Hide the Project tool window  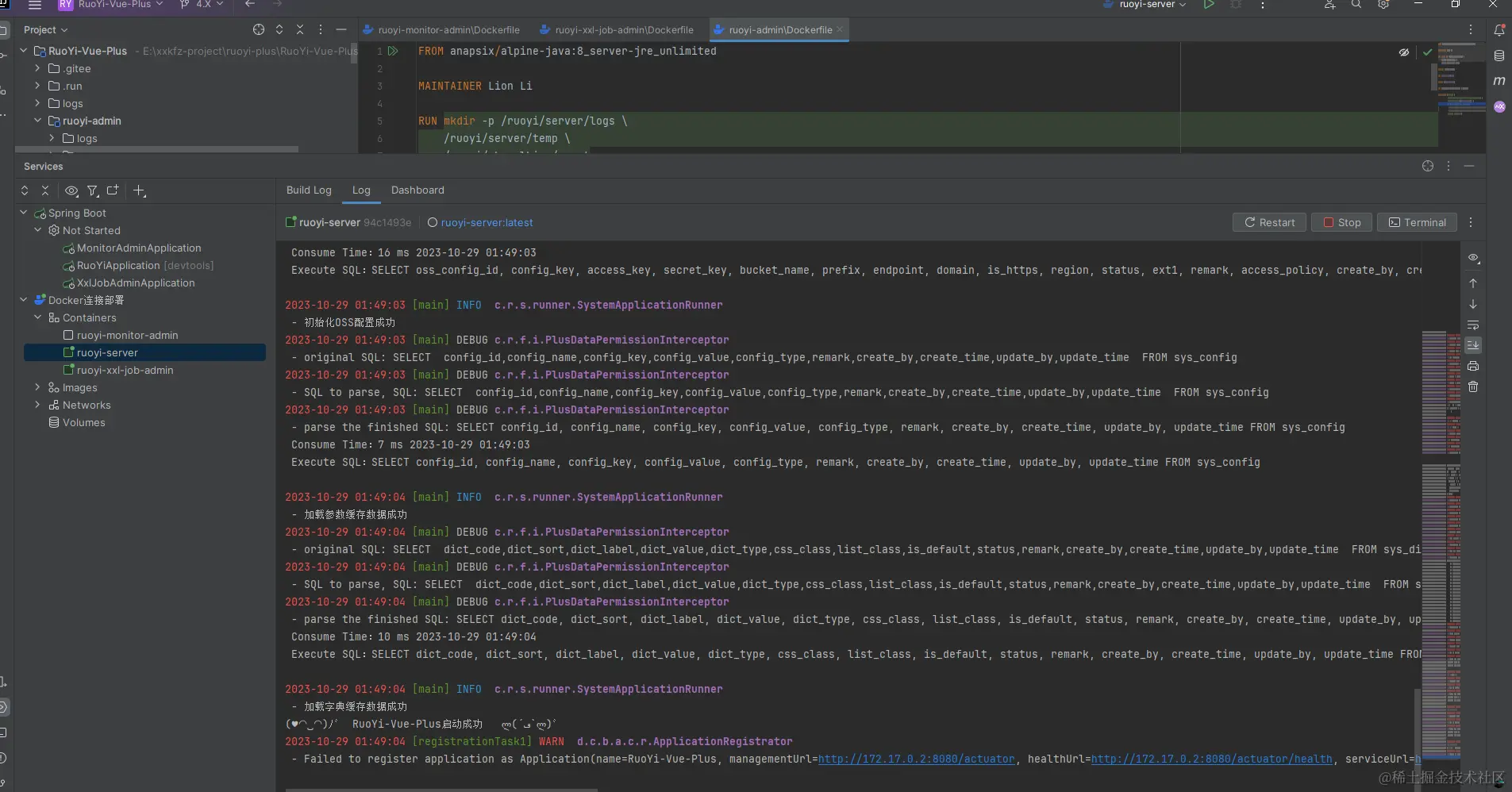tap(341, 30)
